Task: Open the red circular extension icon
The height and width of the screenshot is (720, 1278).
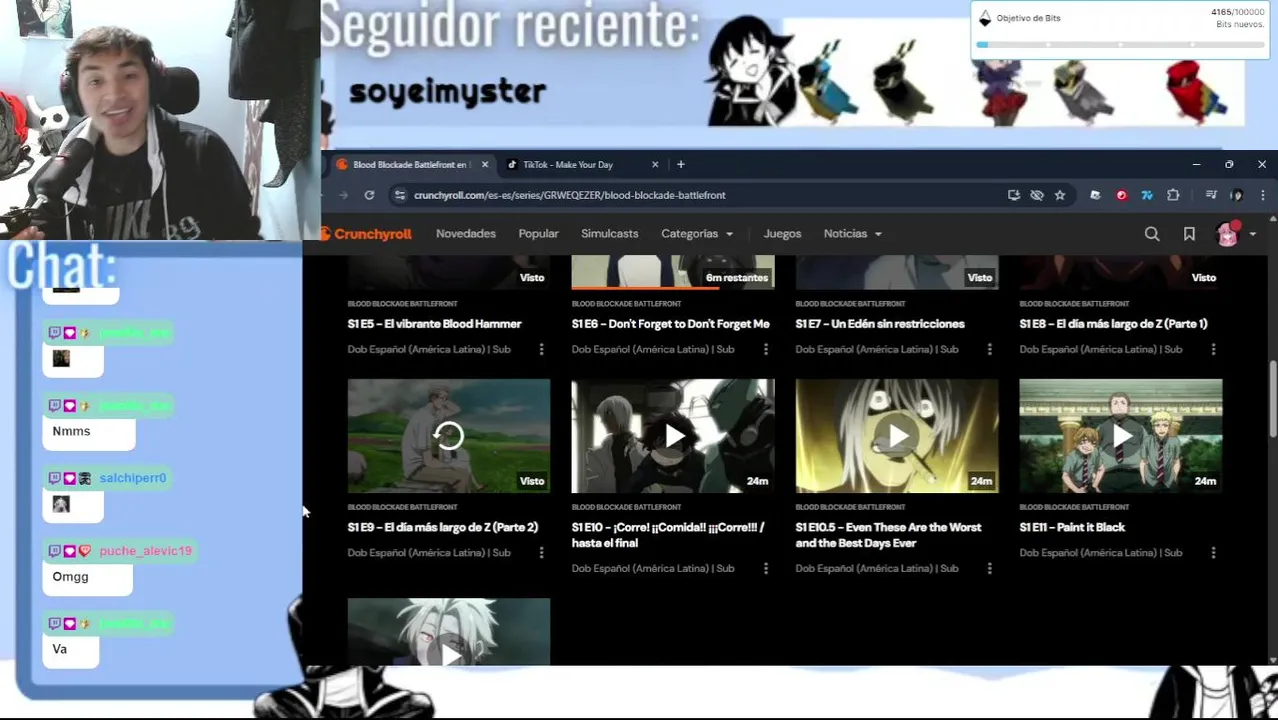Action: click(1121, 195)
